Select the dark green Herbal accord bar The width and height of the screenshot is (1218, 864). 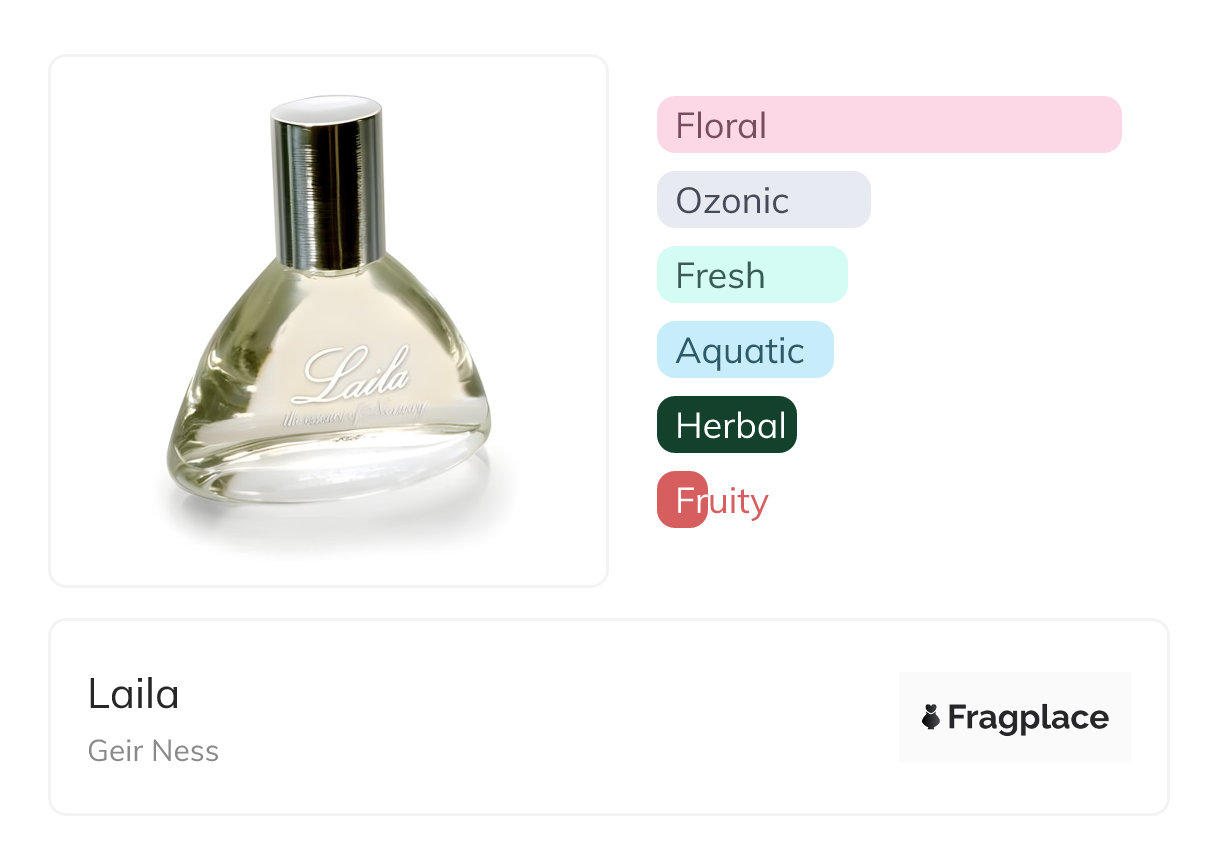(726, 425)
